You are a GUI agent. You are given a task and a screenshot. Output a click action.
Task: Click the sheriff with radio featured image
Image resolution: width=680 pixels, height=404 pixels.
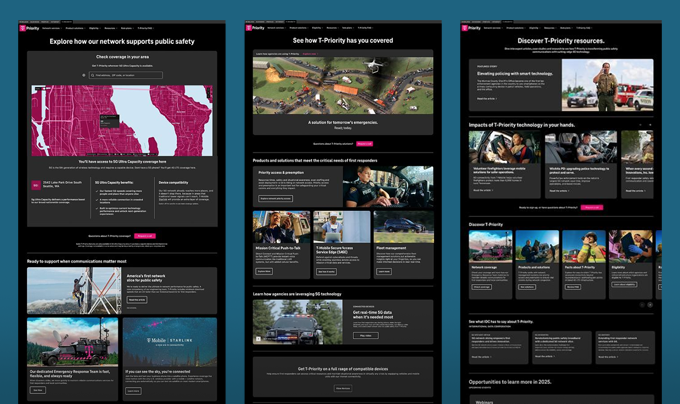point(608,85)
